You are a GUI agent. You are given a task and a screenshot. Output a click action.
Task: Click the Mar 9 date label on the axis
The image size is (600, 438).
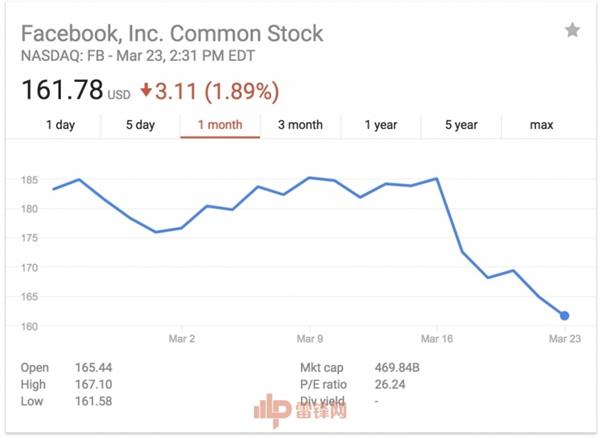coord(309,338)
